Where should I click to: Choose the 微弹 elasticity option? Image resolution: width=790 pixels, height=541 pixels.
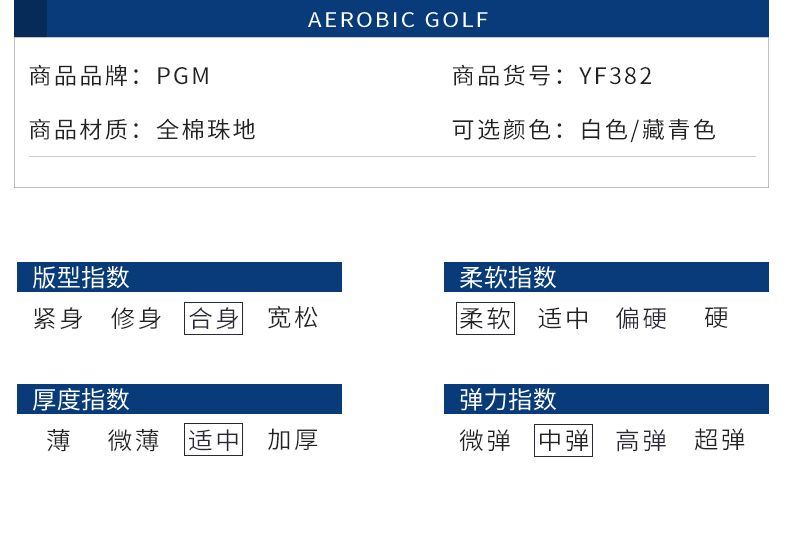(x=485, y=440)
